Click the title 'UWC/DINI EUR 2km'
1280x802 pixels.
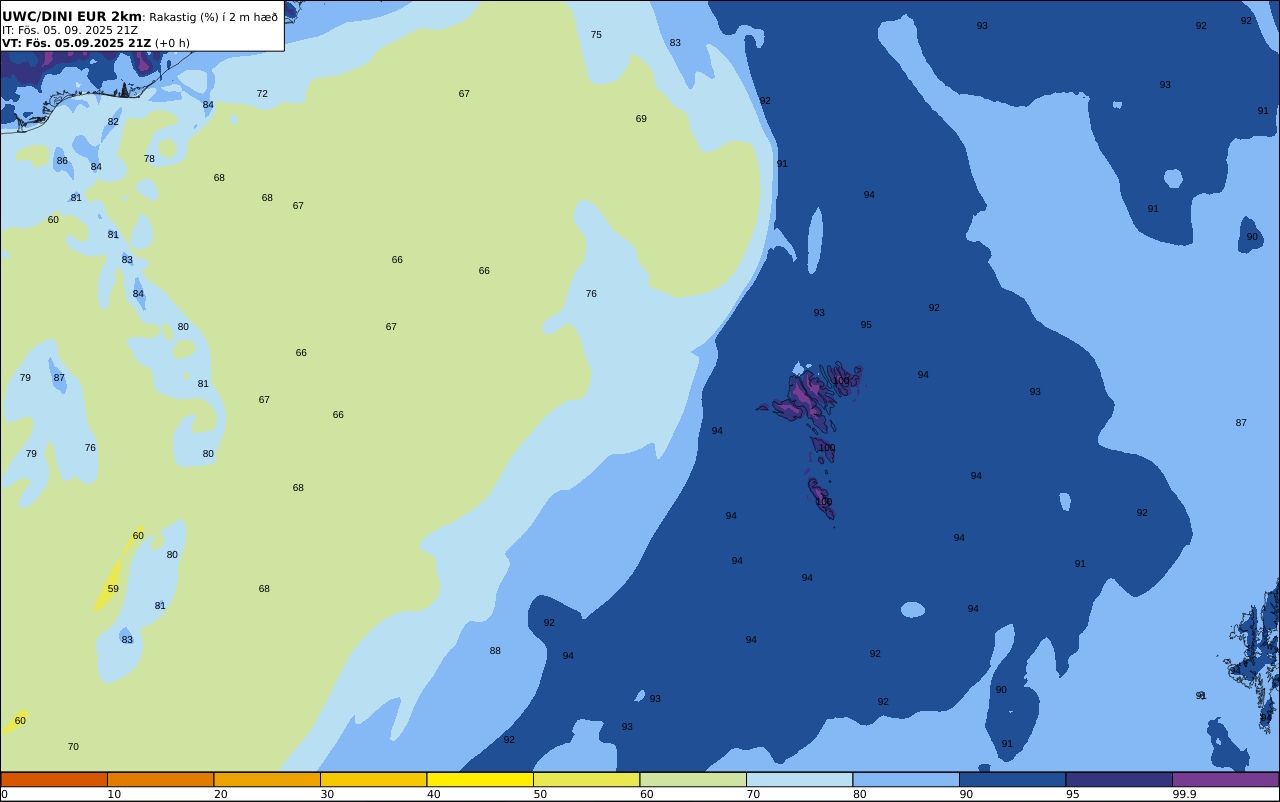click(72, 17)
